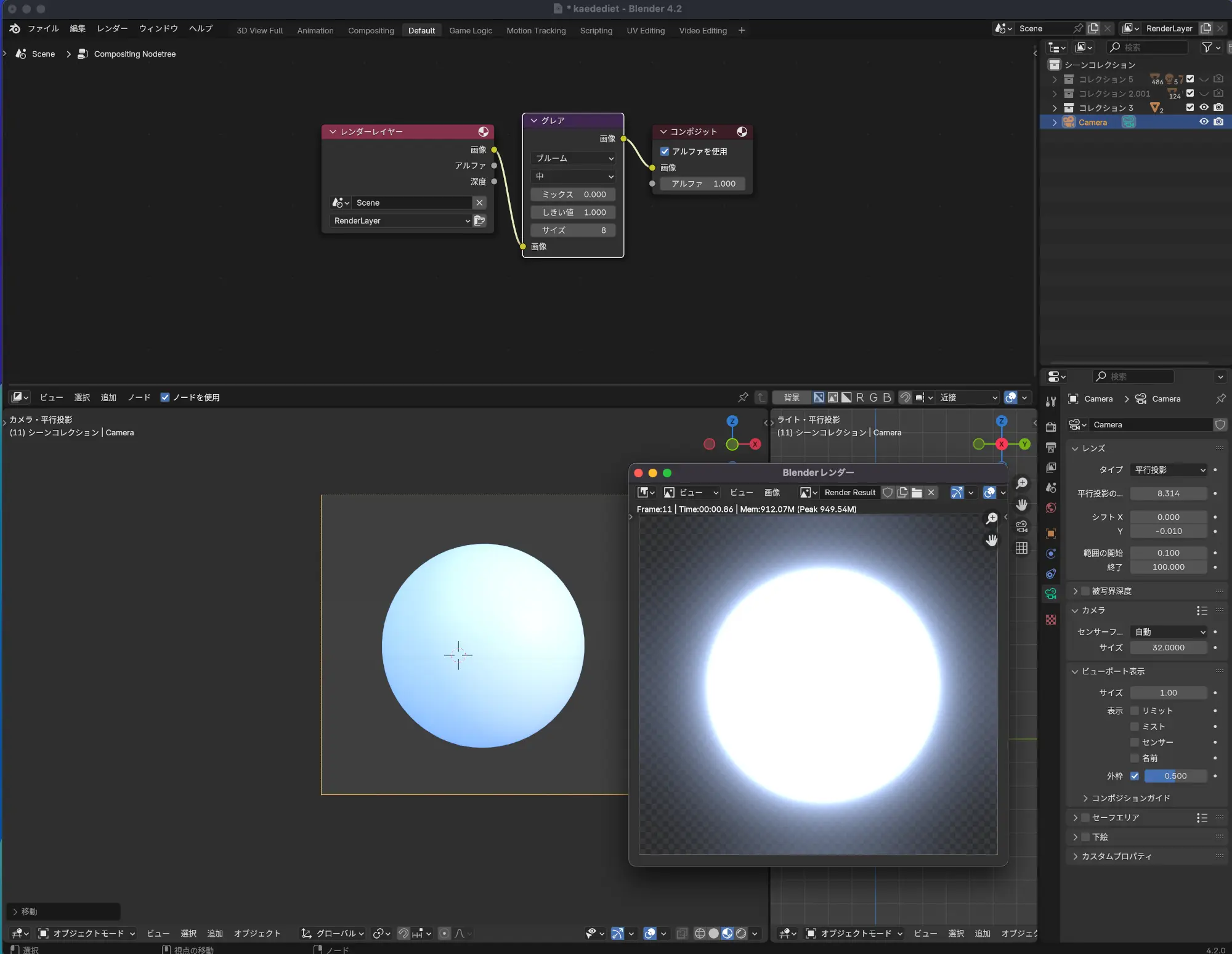The height and width of the screenshot is (954, 1232).
Task: Open glare quality dropdown showing 中
Action: (x=573, y=176)
